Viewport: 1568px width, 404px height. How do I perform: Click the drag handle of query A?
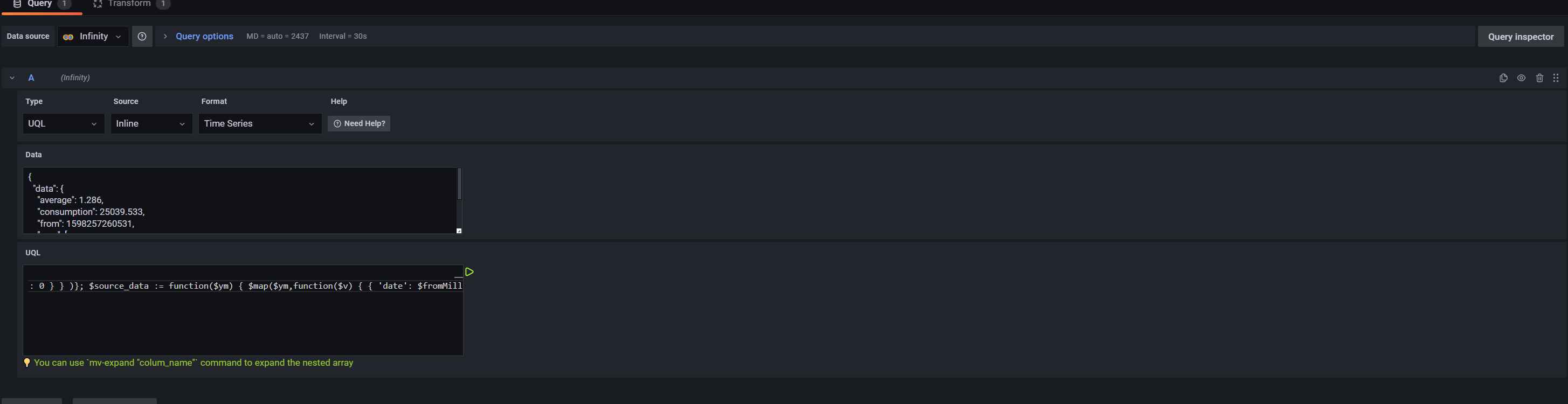1557,77
